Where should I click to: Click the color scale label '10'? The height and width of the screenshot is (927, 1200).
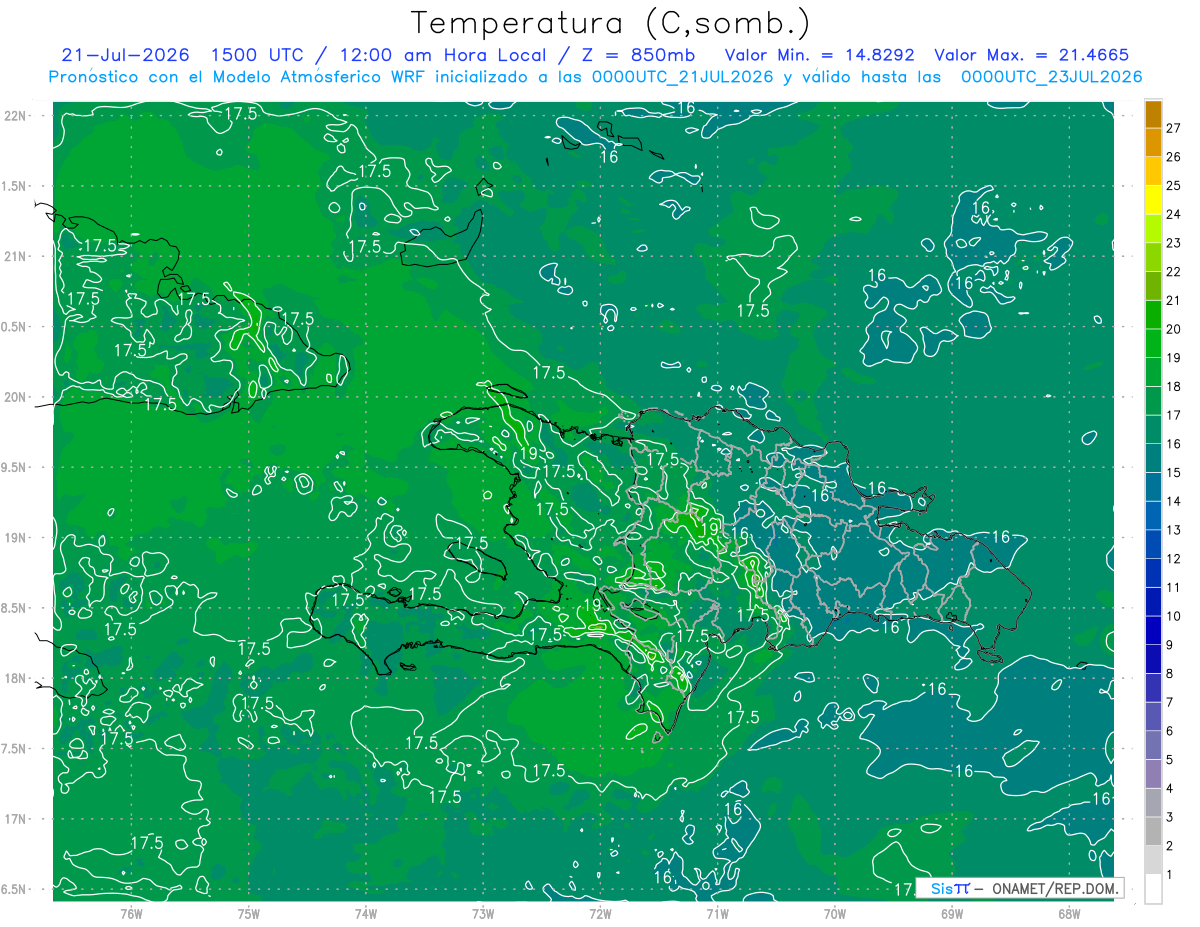coord(1174,616)
